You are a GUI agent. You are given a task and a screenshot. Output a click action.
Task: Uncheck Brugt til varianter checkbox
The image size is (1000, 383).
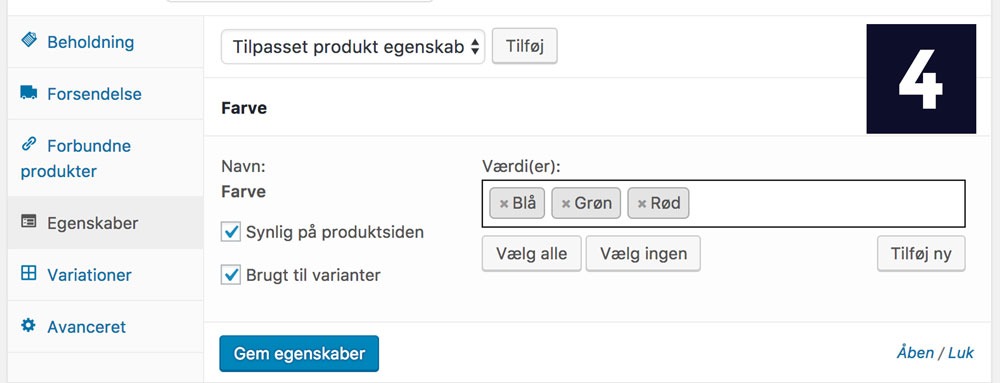tap(230, 275)
